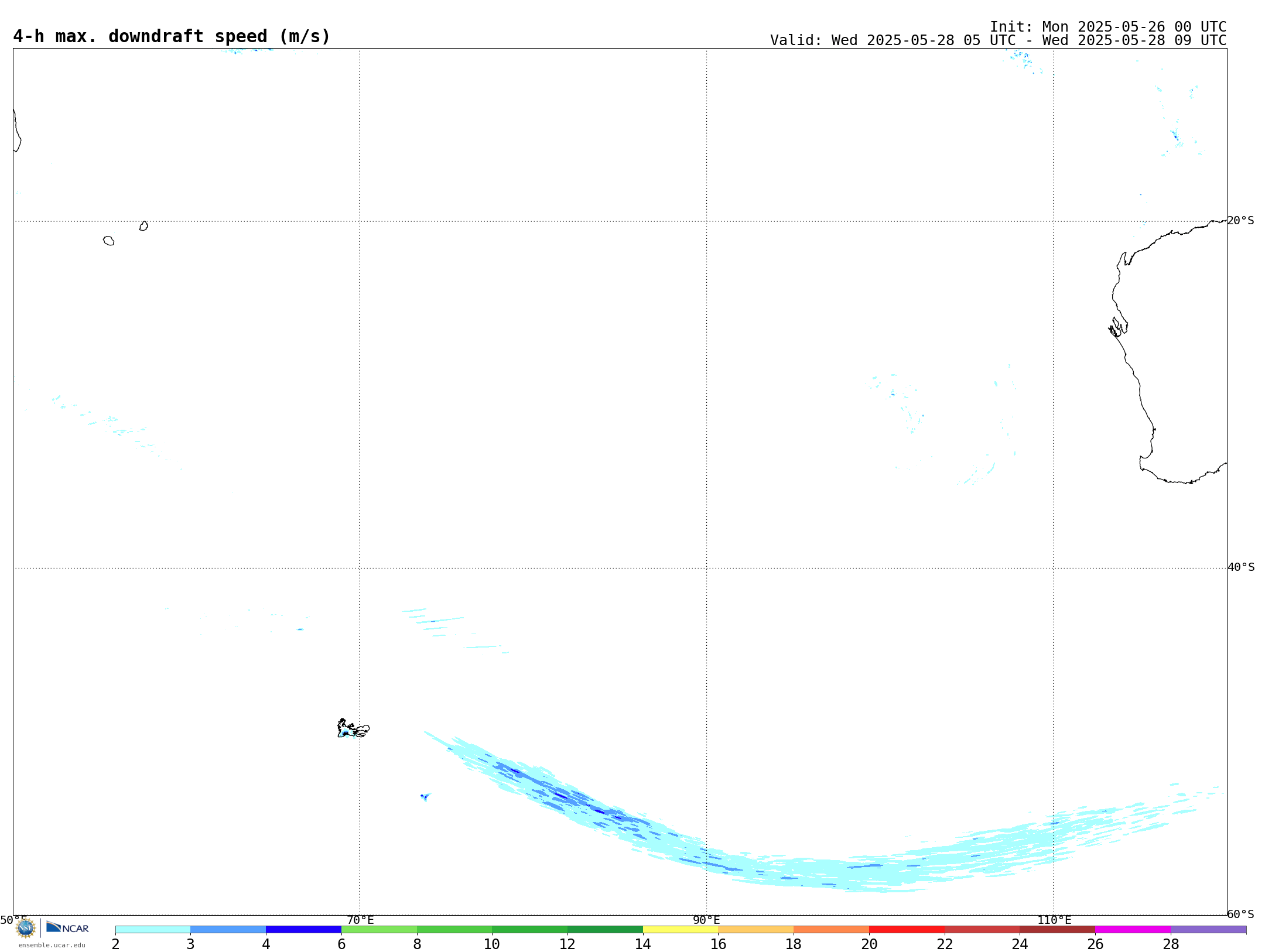The height and width of the screenshot is (952, 1265).
Task: Click the dark blue 4–6 colorbar segment
Action: tap(303, 930)
